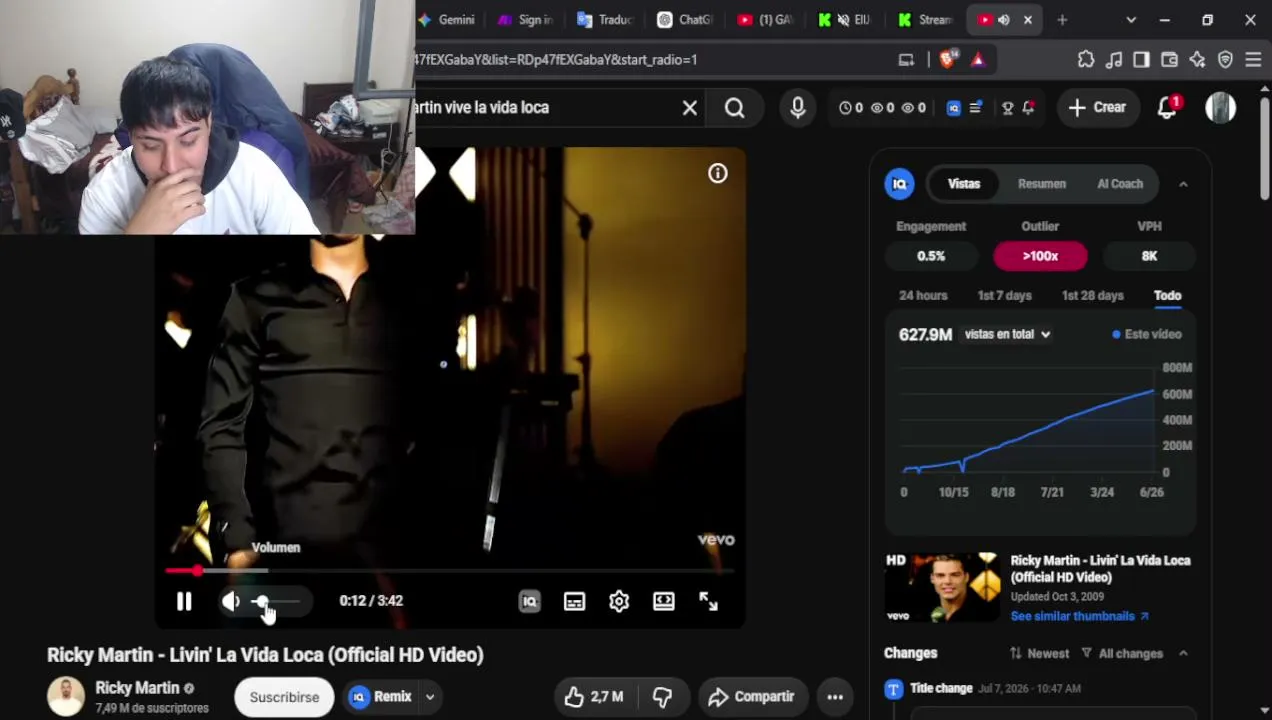Pause the video with the pause button
The width and height of the screenshot is (1272, 720).
[184, 601]
